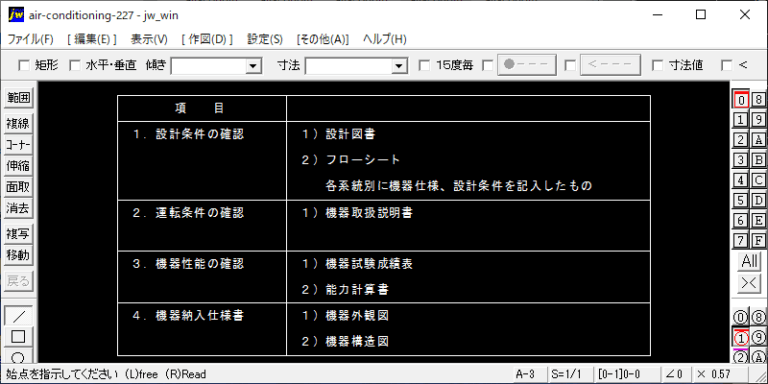Click the 傾き angle input field
The height and width of the screenshot is (384, 768).
coord(208,66)
